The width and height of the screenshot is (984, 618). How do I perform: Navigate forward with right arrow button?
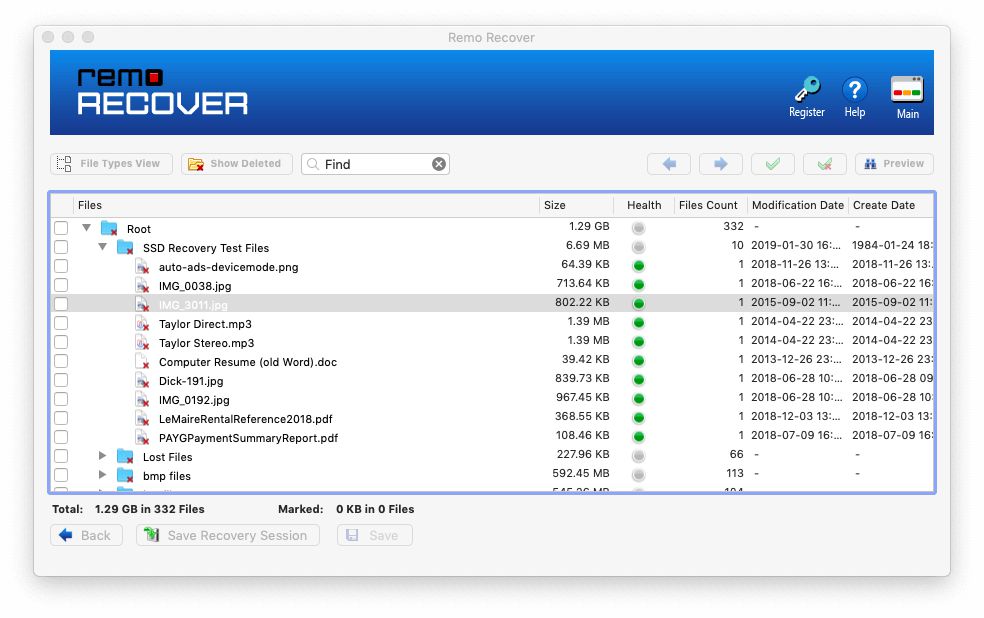click(x=721, y=164)
